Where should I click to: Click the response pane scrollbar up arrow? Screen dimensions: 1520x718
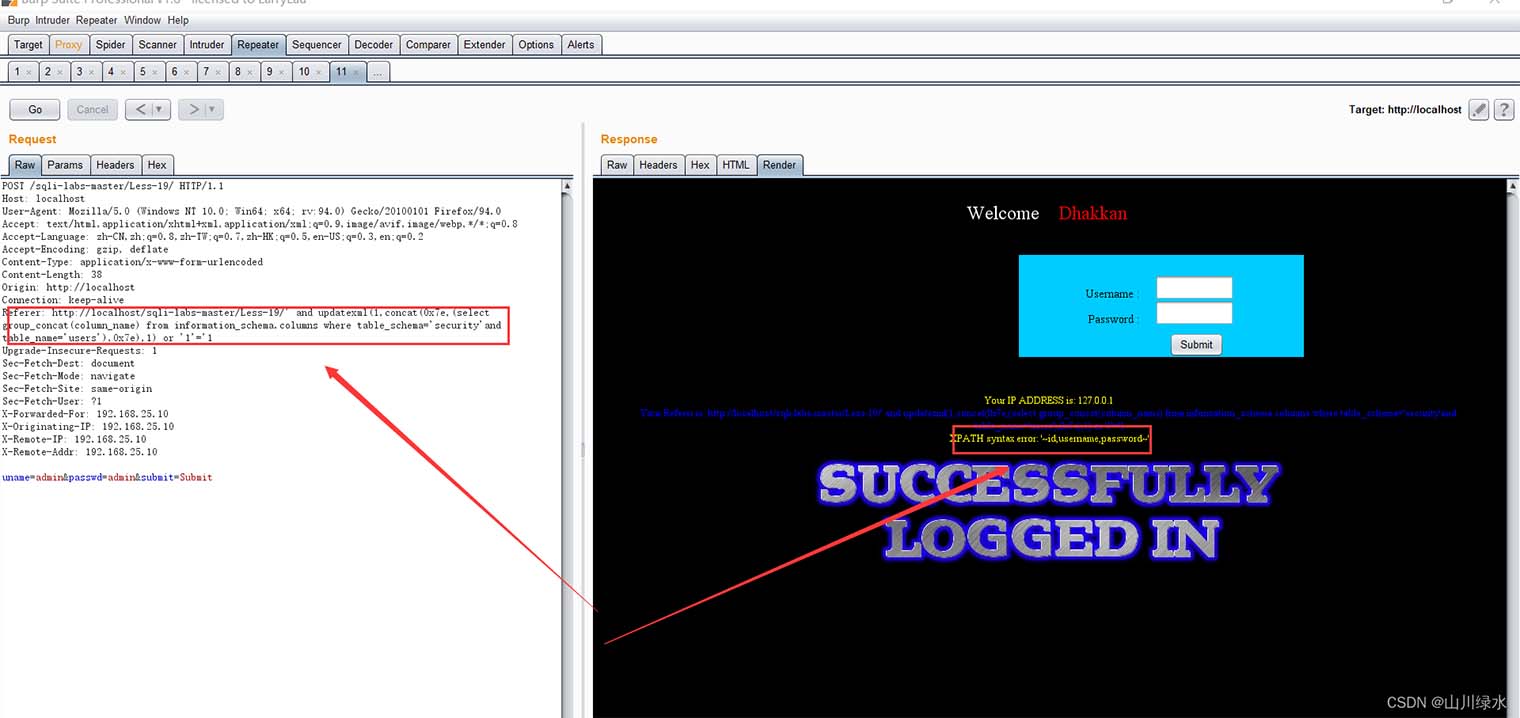coord(1511,187)
